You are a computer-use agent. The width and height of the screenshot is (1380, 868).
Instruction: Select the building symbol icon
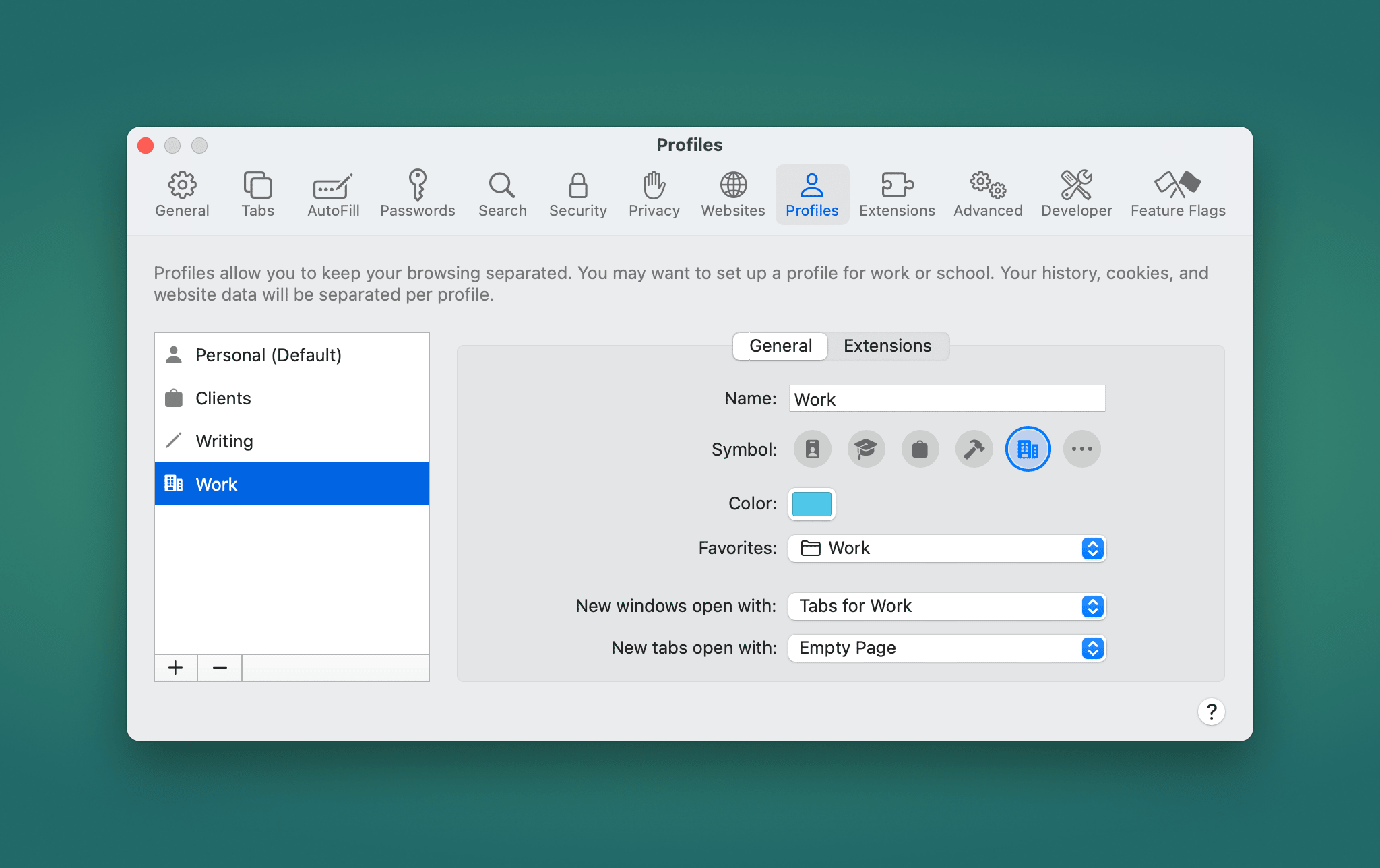coord(1027,449)
